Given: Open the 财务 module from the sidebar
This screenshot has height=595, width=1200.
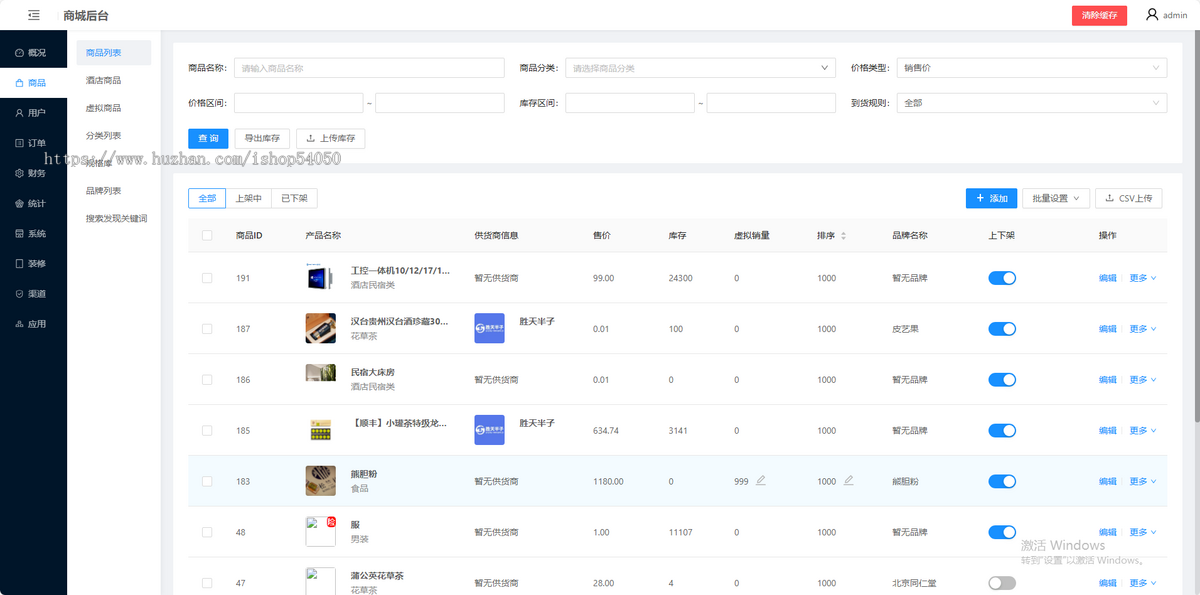Looking at the screenshot, I should click(33, 172).
